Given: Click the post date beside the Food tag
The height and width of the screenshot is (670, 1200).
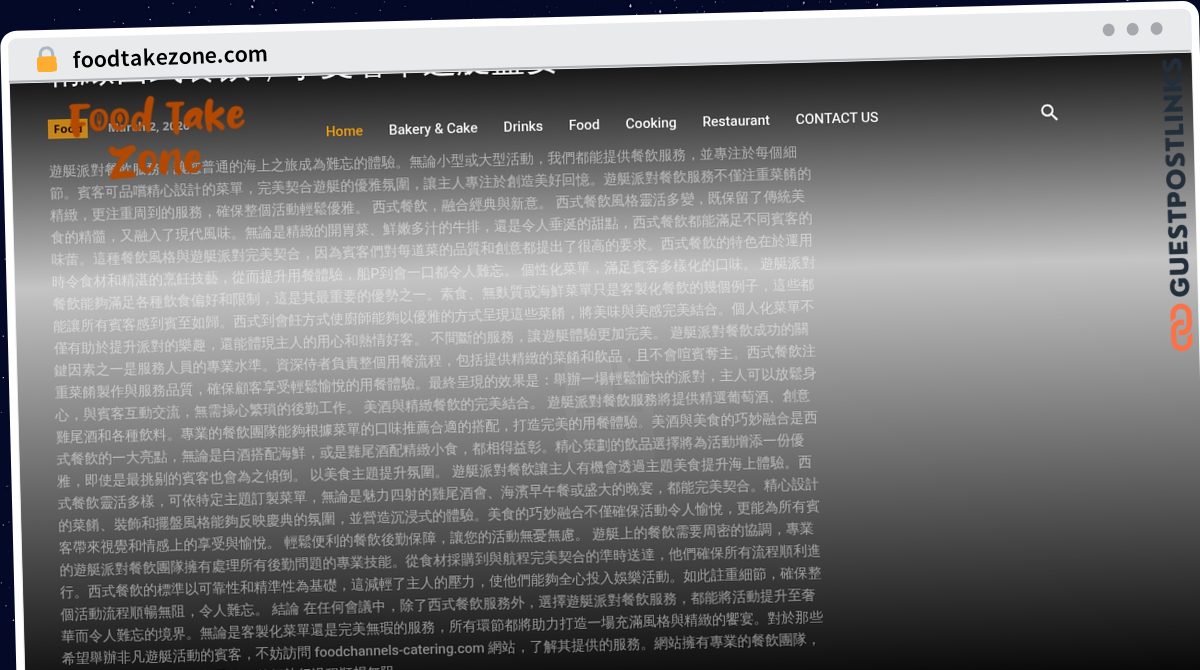Looking at the screenshot, I should pyautogui.click(x=148, y=127).
